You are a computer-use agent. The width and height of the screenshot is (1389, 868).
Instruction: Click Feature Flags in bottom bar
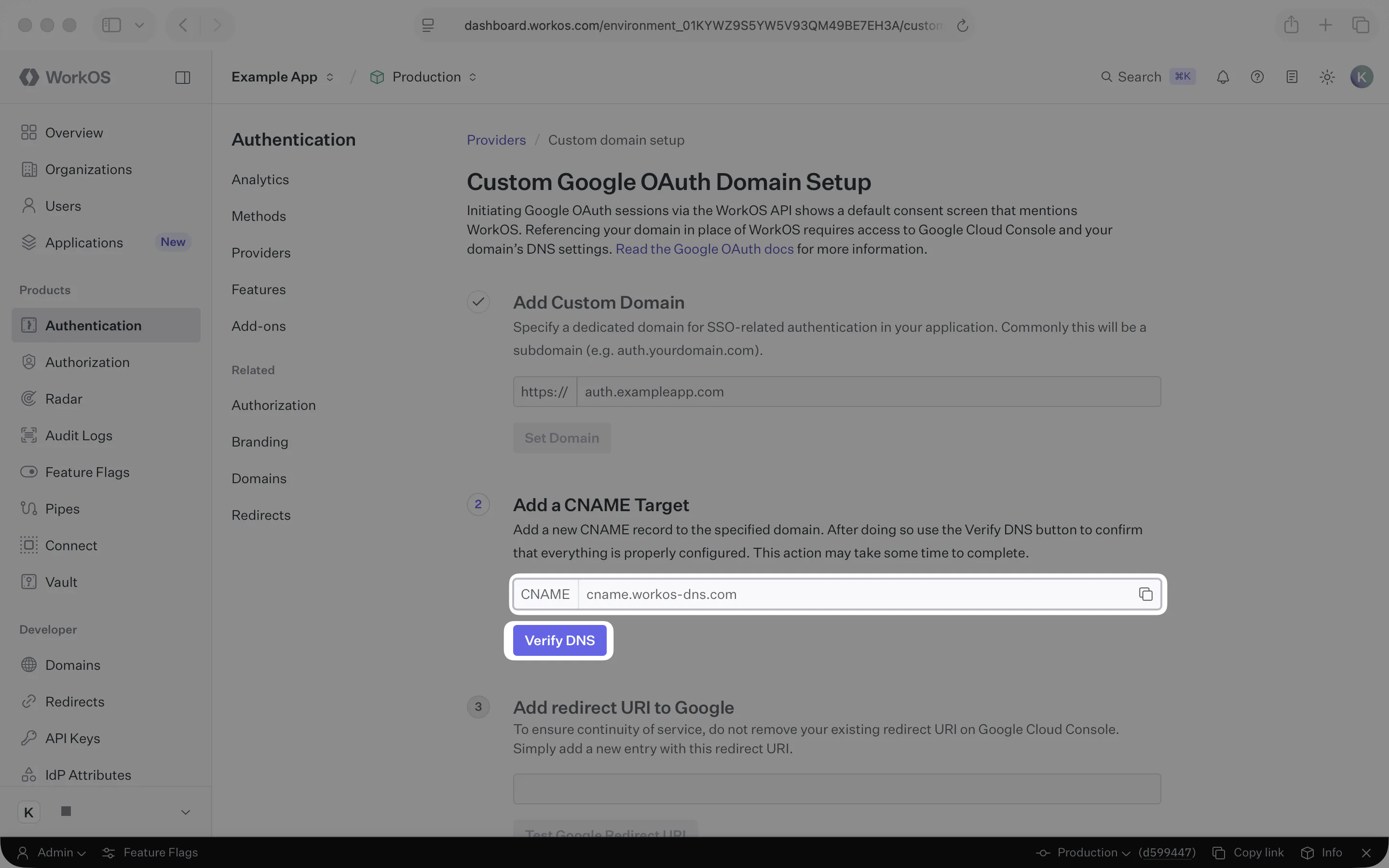pos(150,853)
